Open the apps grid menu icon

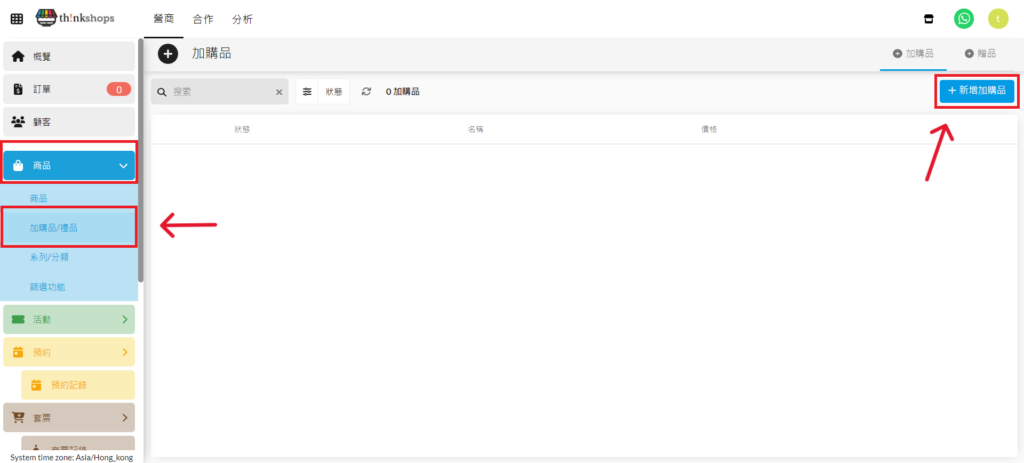(x=17, y=19)
